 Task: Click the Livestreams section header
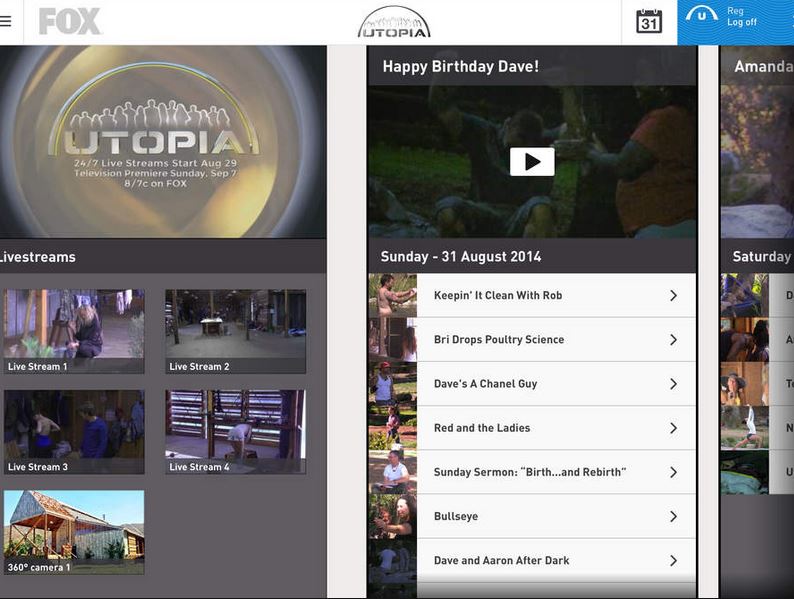click(x=38, y=257)
